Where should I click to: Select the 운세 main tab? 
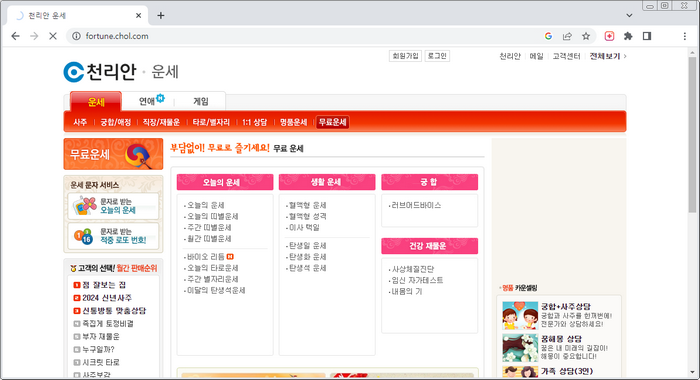pyautogui.click(x=96, y=102)
